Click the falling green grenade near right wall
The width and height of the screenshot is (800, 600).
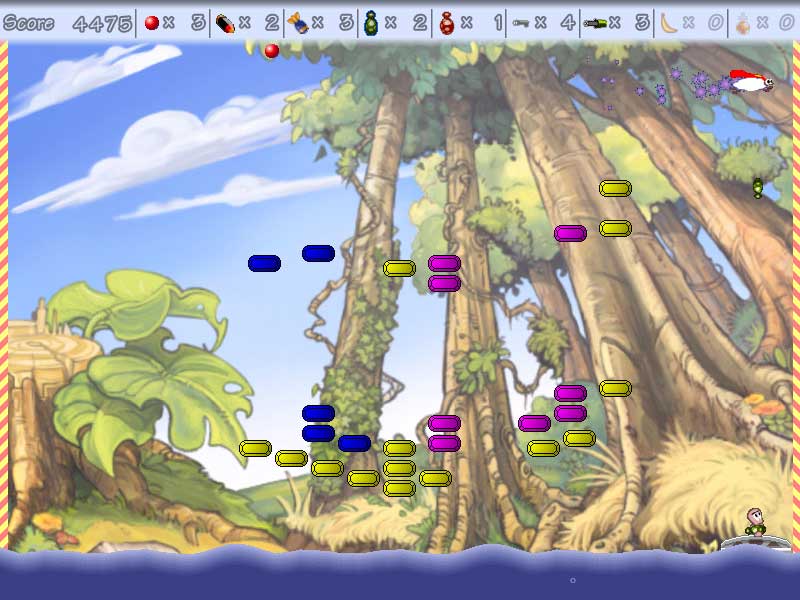[758, 187]
